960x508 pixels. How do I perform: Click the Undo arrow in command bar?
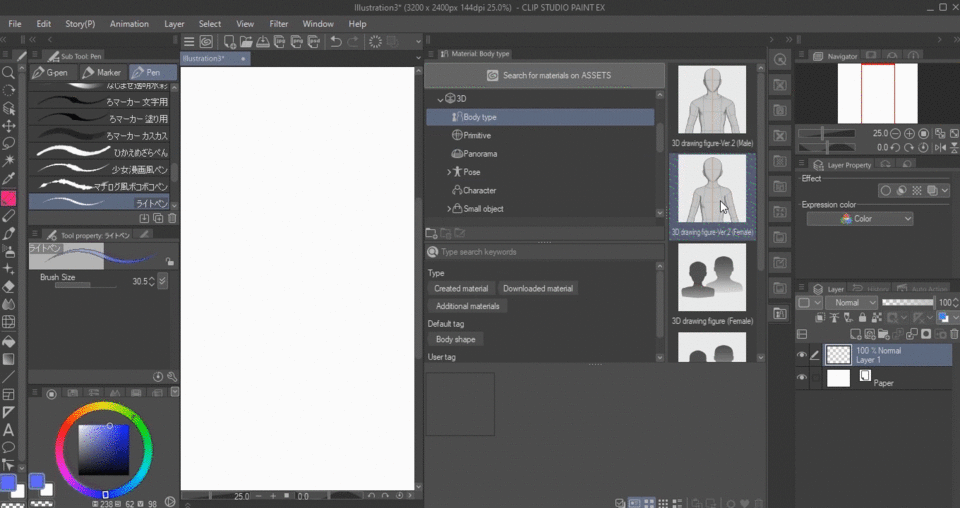pos(336,41)
